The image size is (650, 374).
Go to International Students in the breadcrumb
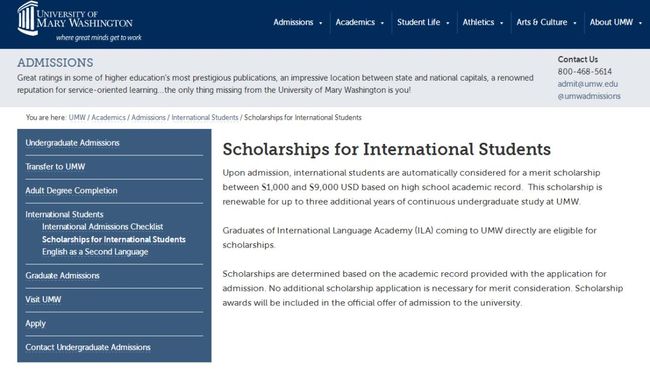(205, 117)
